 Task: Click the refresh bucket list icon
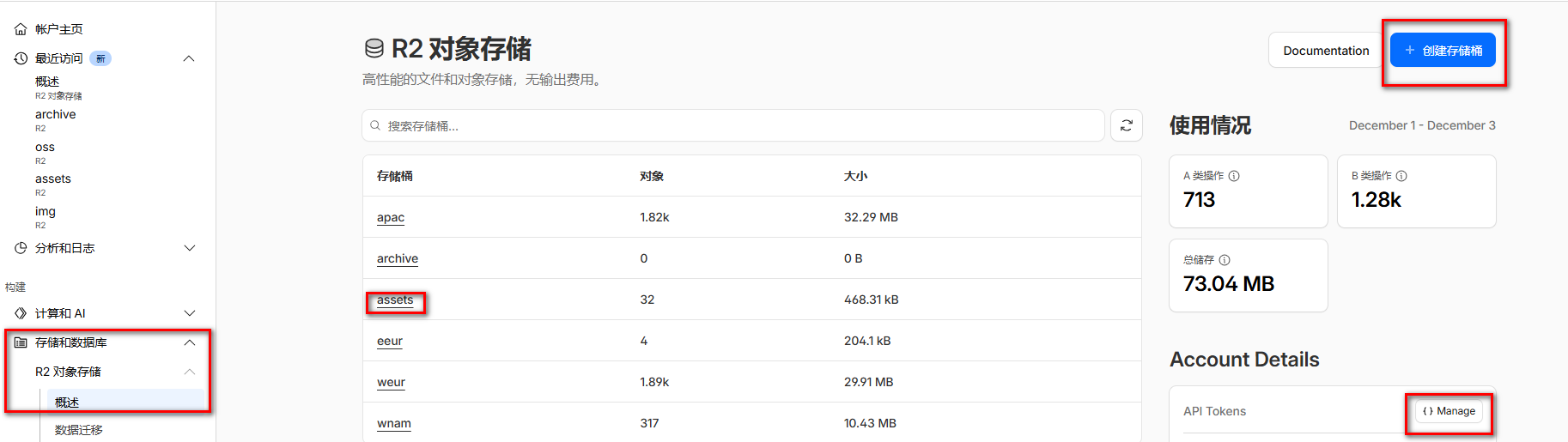coord(1127,125)
